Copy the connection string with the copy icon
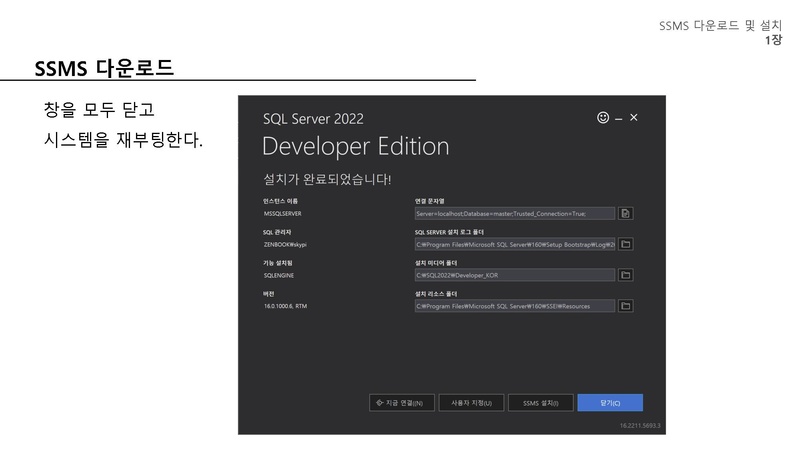800x450 pixels. pos(625,213)
